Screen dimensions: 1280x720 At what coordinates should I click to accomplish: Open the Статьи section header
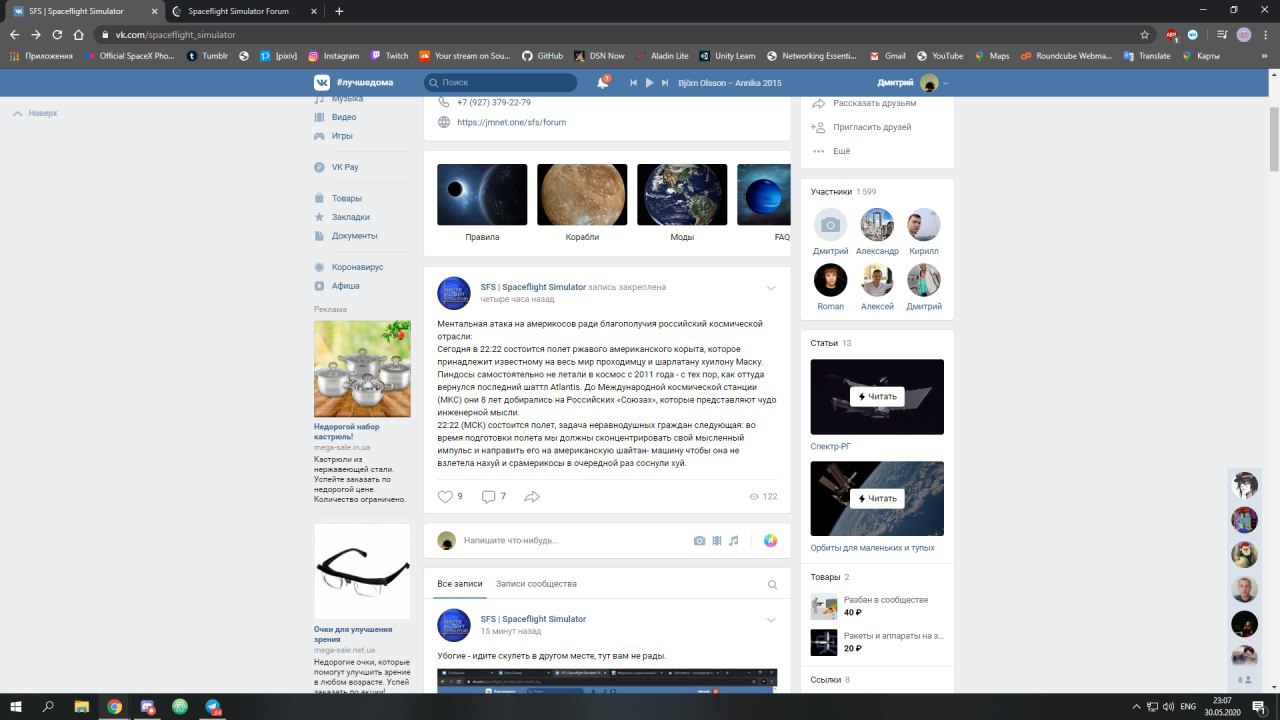point(831,343)
